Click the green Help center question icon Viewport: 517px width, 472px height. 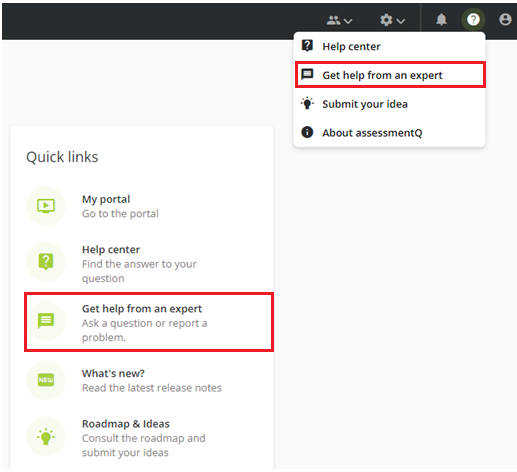point(46,262)
